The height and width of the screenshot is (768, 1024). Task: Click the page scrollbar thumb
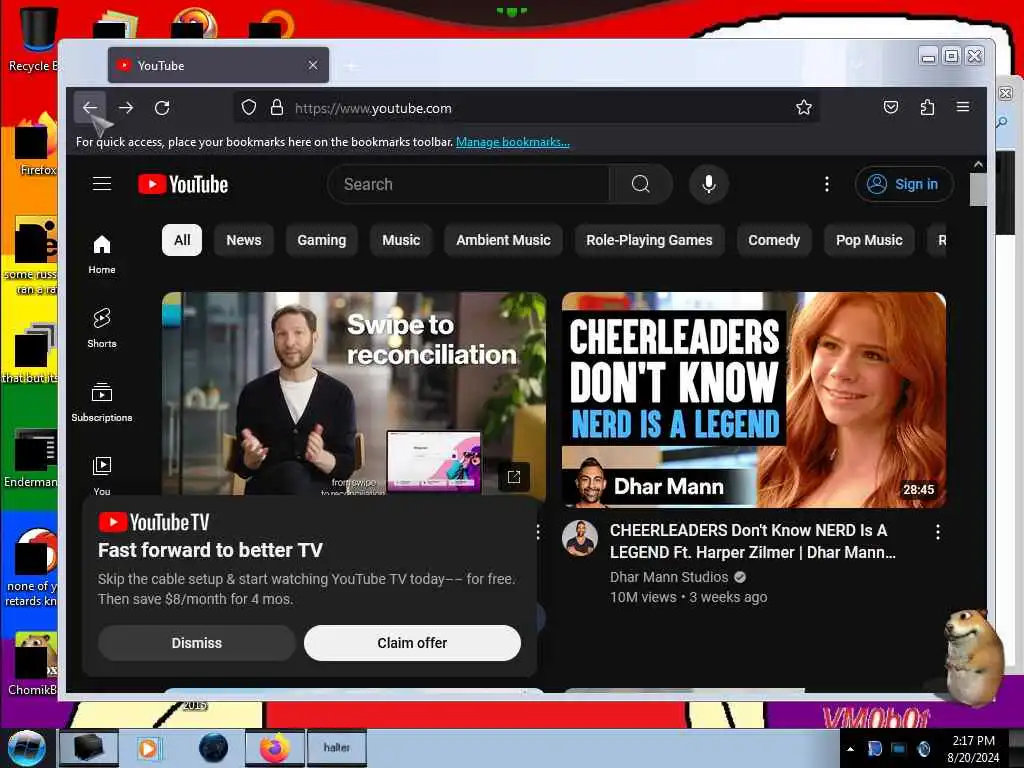pos(978,189)
